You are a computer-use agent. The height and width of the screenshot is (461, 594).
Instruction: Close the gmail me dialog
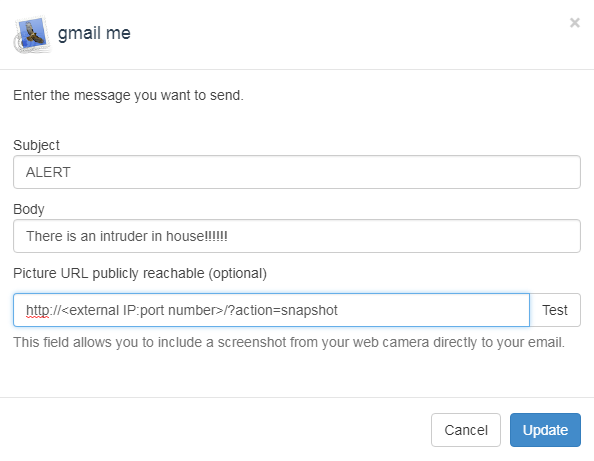click(x=575, y=23)
